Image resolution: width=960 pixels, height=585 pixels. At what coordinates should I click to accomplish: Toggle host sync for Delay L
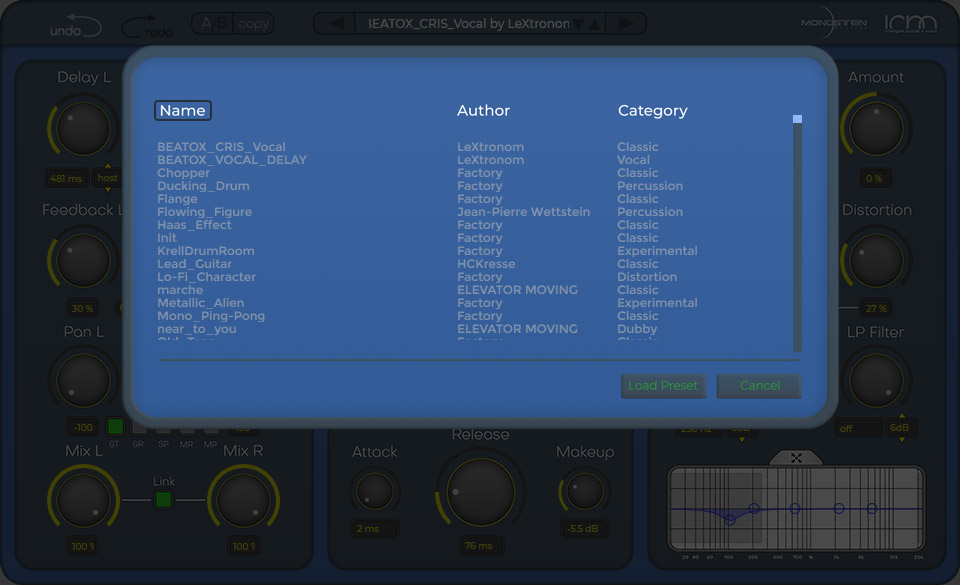108,178
